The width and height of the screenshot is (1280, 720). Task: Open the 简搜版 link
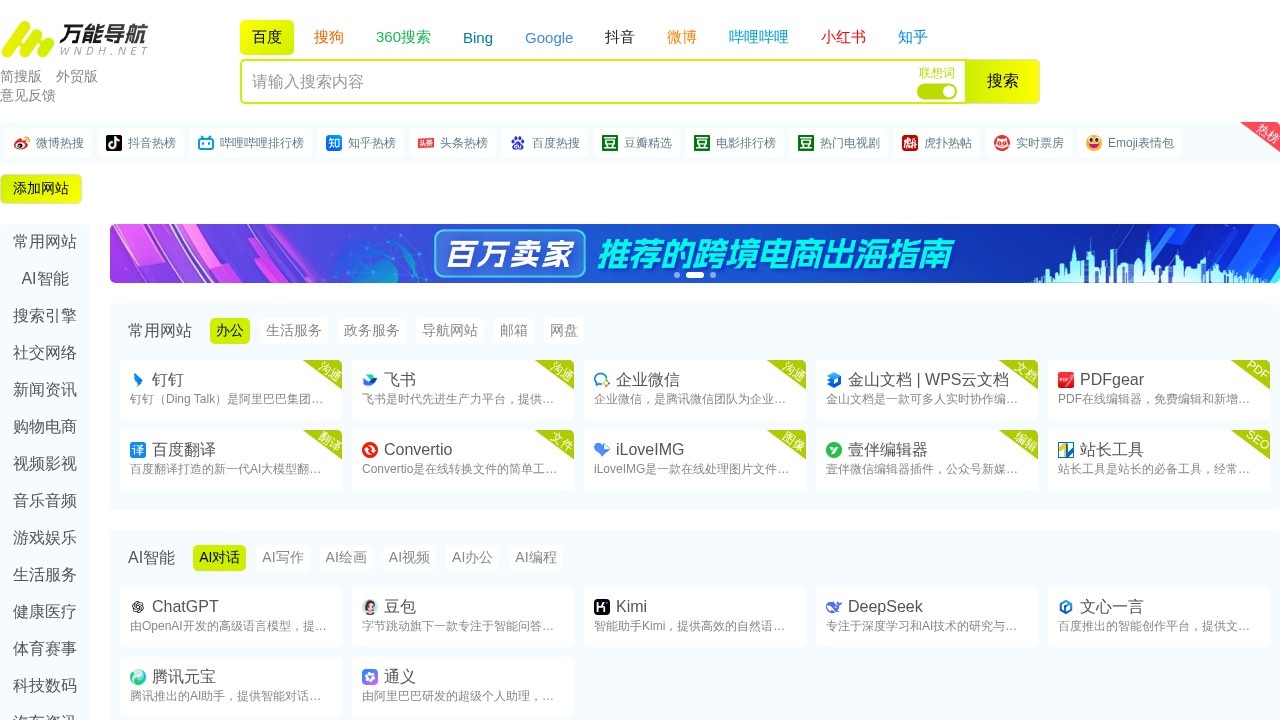(21, 76)
